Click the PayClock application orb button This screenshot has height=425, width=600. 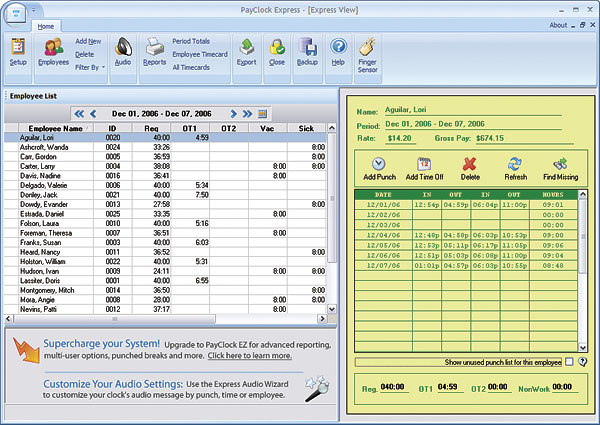16,14
